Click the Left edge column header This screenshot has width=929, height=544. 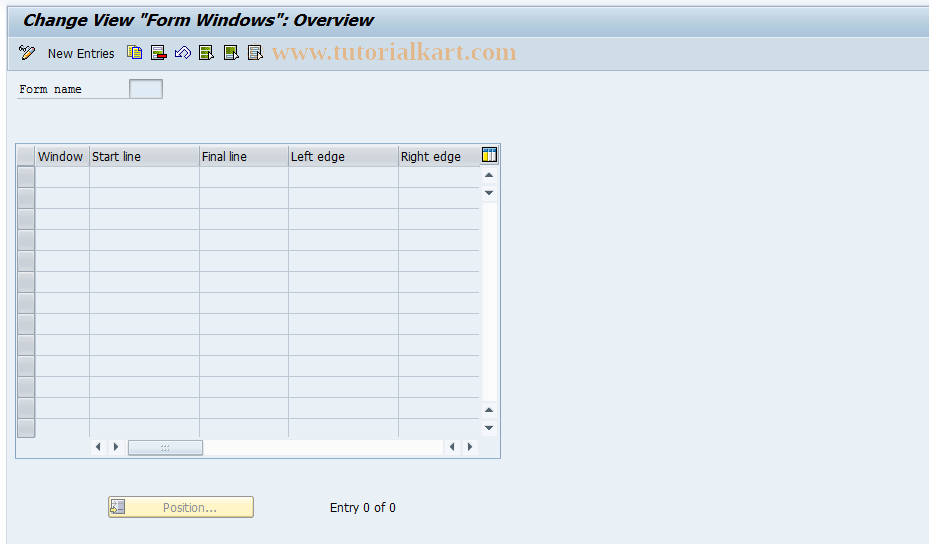click(x=343, y=156)
